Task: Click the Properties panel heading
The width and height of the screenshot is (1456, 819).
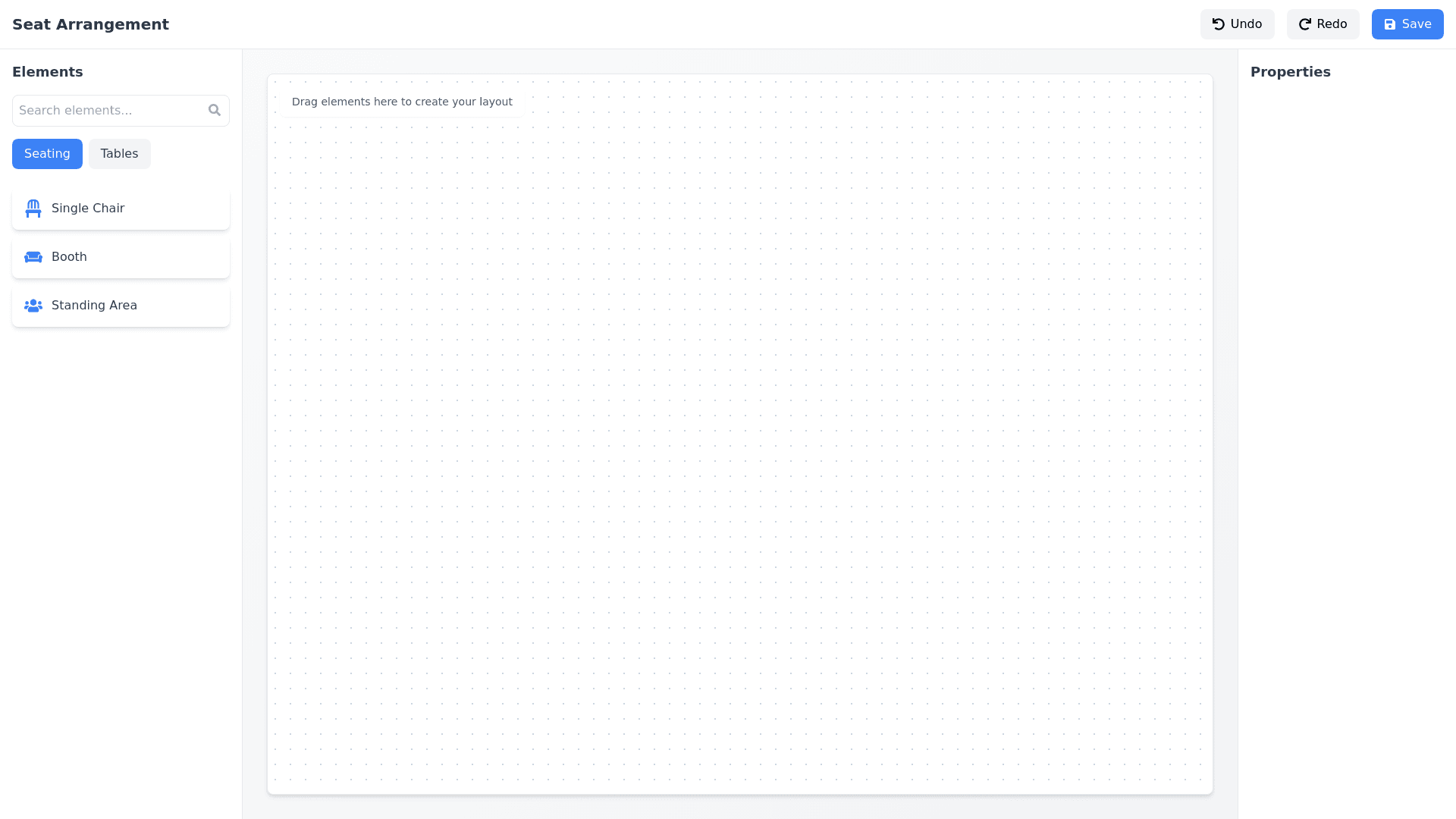Action: pyautogui.click(x=1290, y=72)
